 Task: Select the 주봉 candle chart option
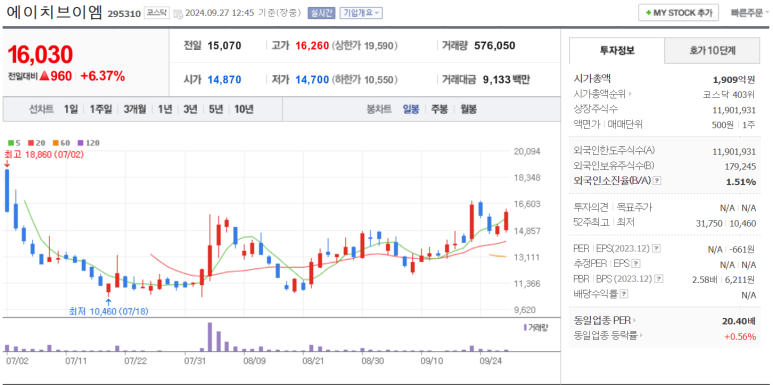tap(439, 109)
